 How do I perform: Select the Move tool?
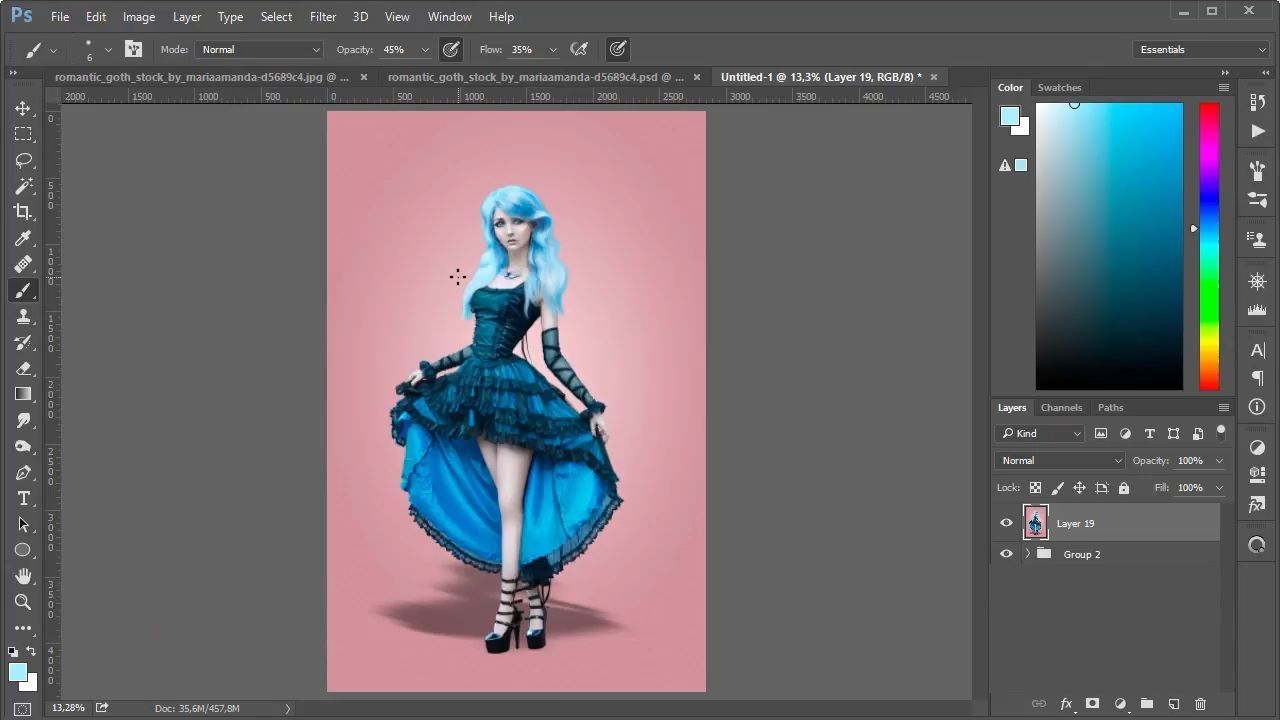(x=23, y=108)
